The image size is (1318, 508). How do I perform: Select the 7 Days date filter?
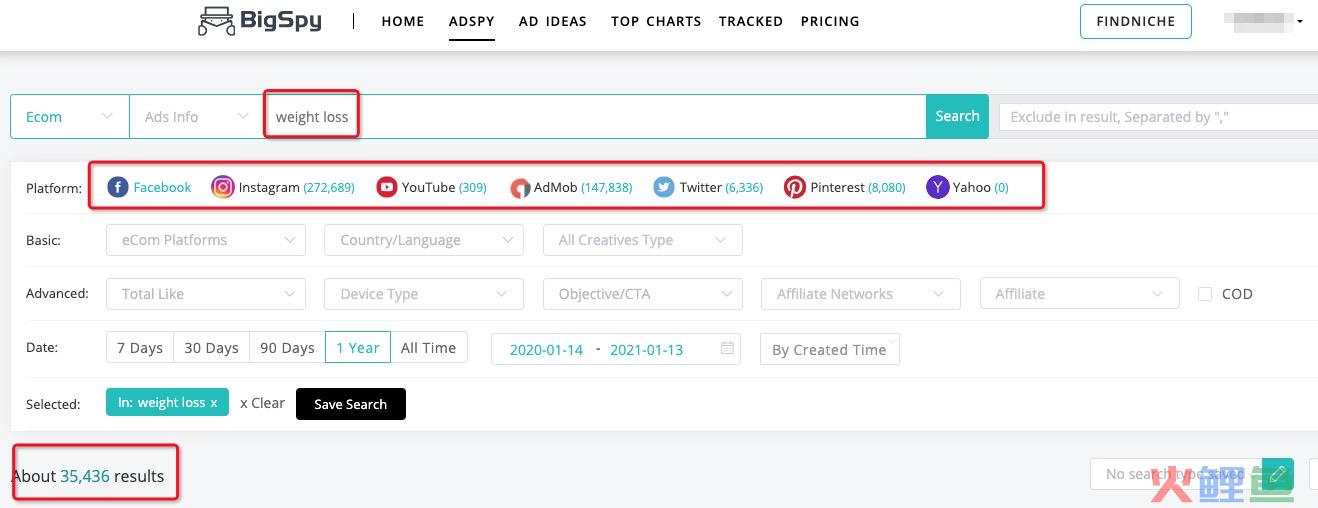(x=140, y=348)
